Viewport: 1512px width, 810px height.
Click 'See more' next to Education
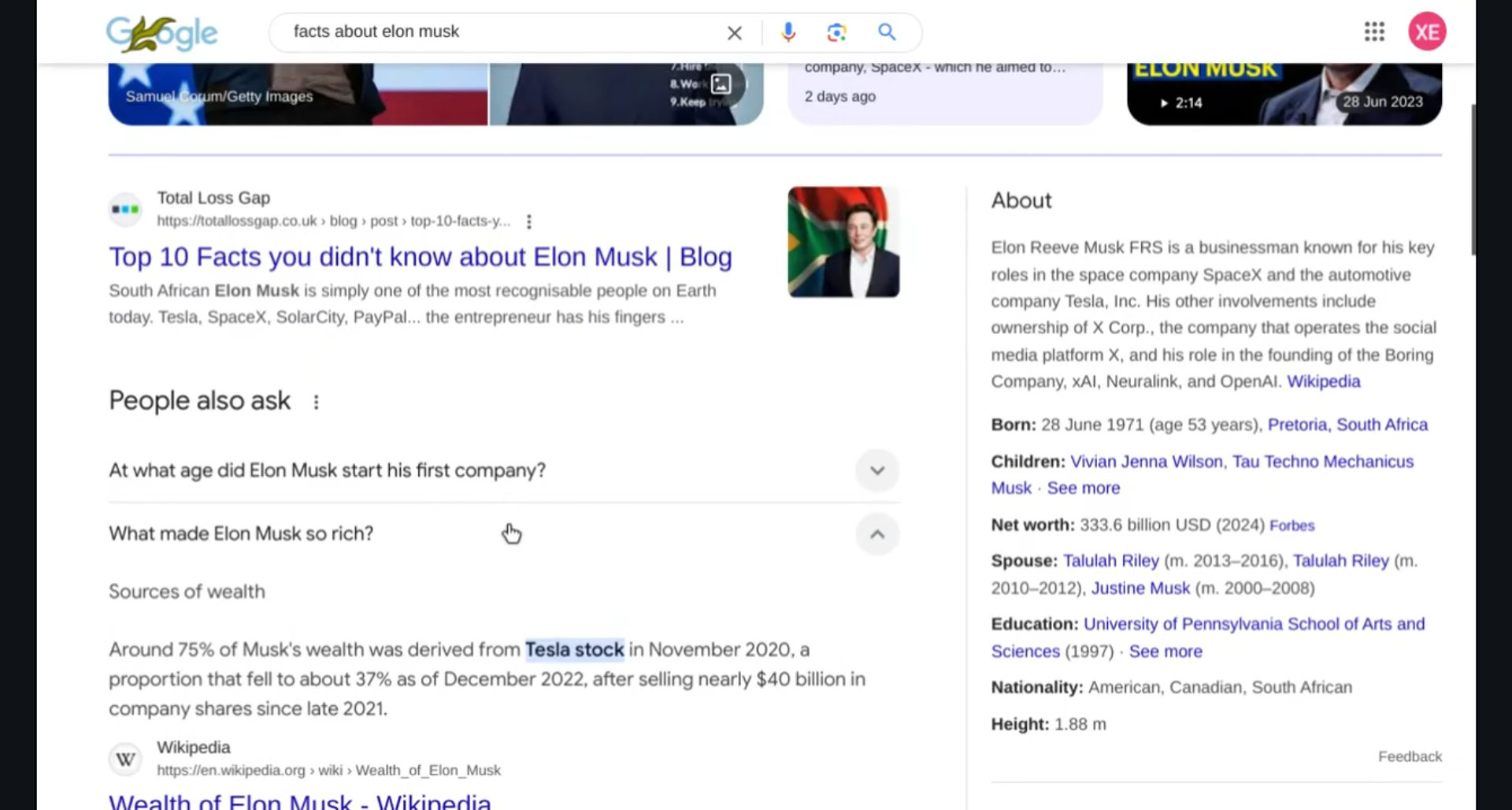[1165, 652]
